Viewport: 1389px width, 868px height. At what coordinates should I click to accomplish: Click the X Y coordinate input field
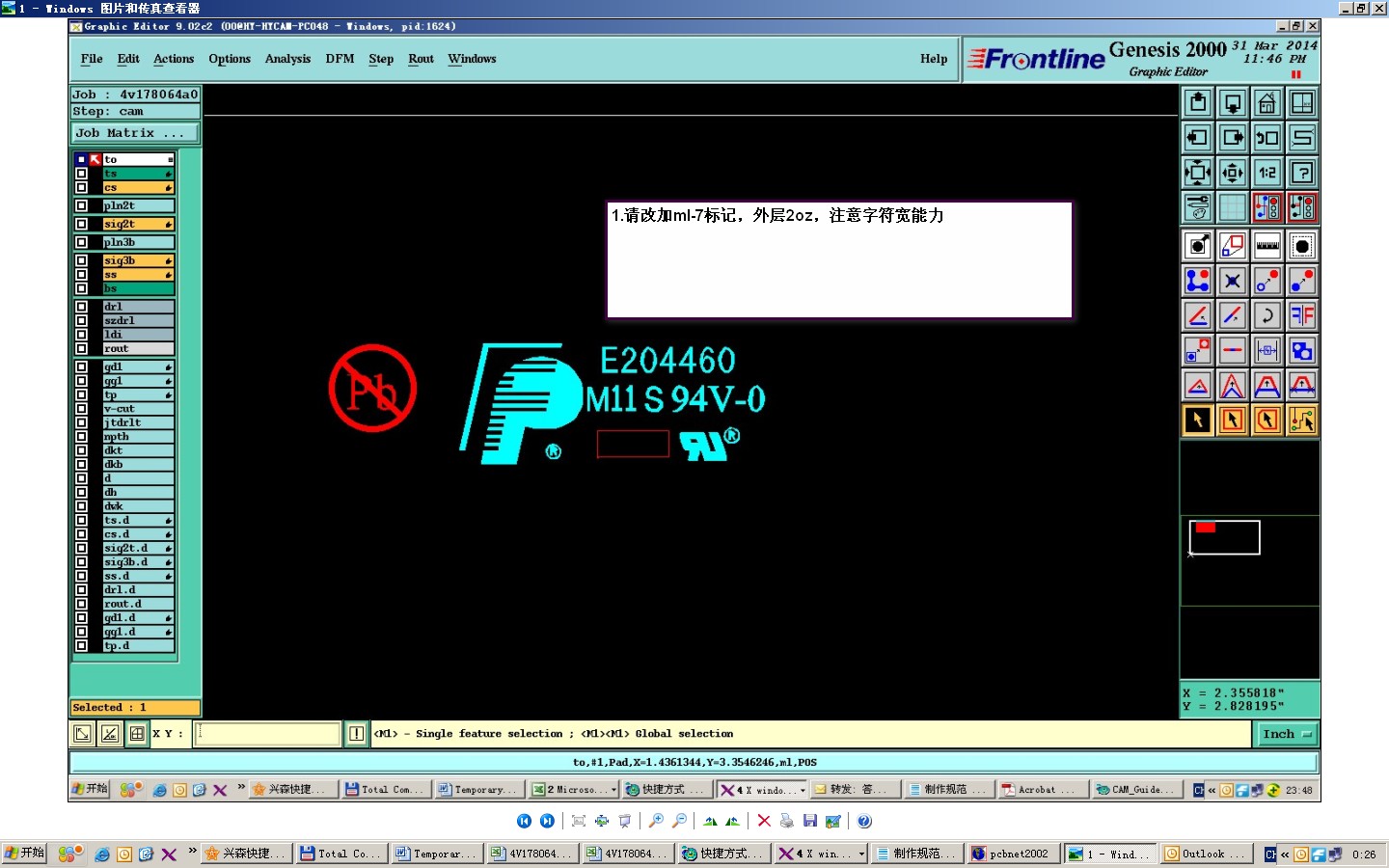pos(267,734)
